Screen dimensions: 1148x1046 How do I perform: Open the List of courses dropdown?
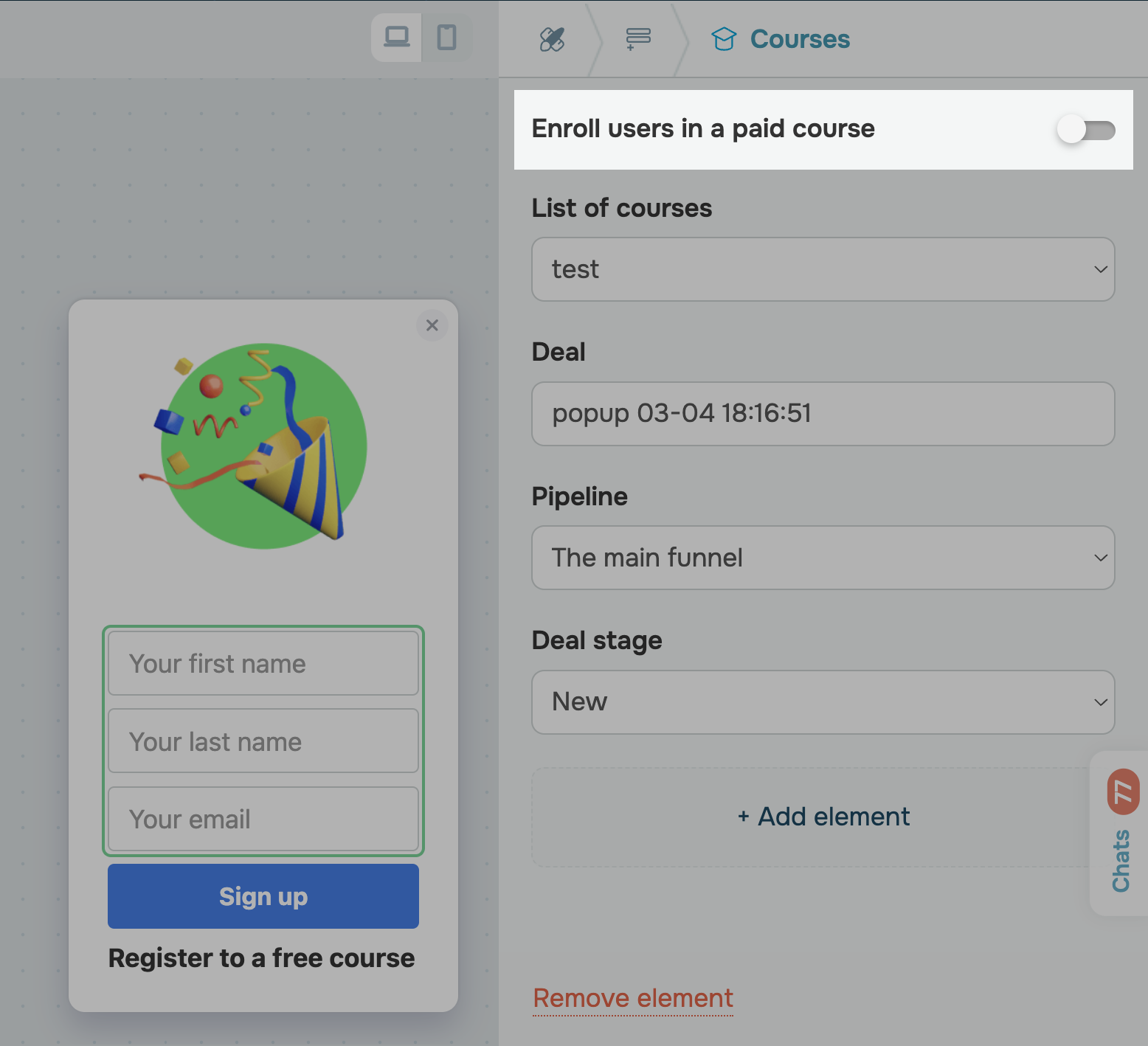(822, 269)
